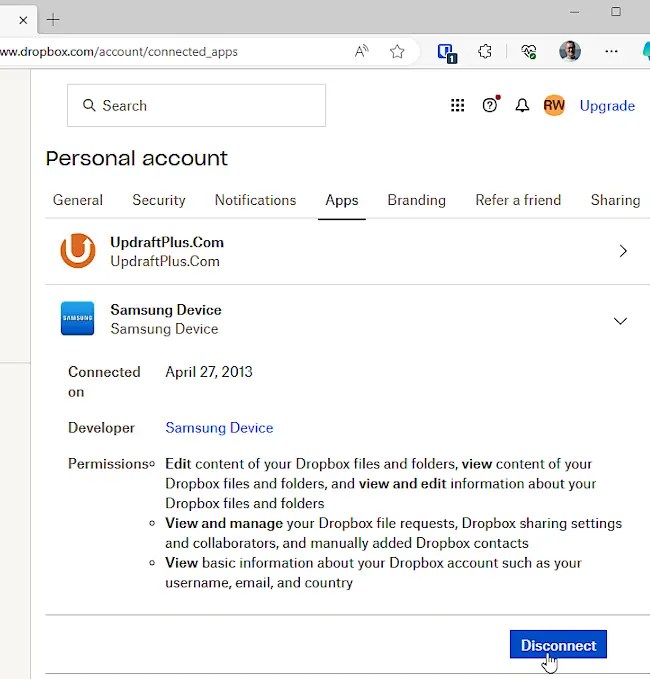650x679 pixels.
Task: Collapse the Samsung Device details chevron
Action: [620, 321]
